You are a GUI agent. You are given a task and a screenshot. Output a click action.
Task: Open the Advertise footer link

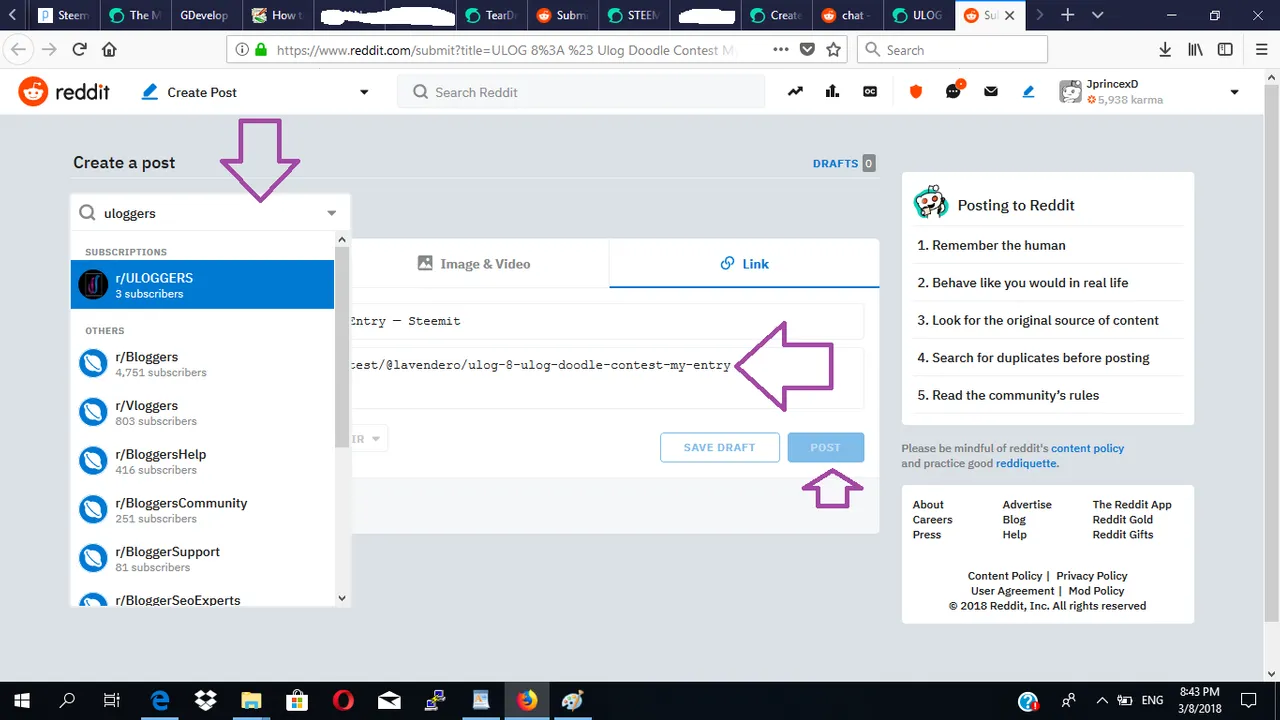click(1027, 504)
